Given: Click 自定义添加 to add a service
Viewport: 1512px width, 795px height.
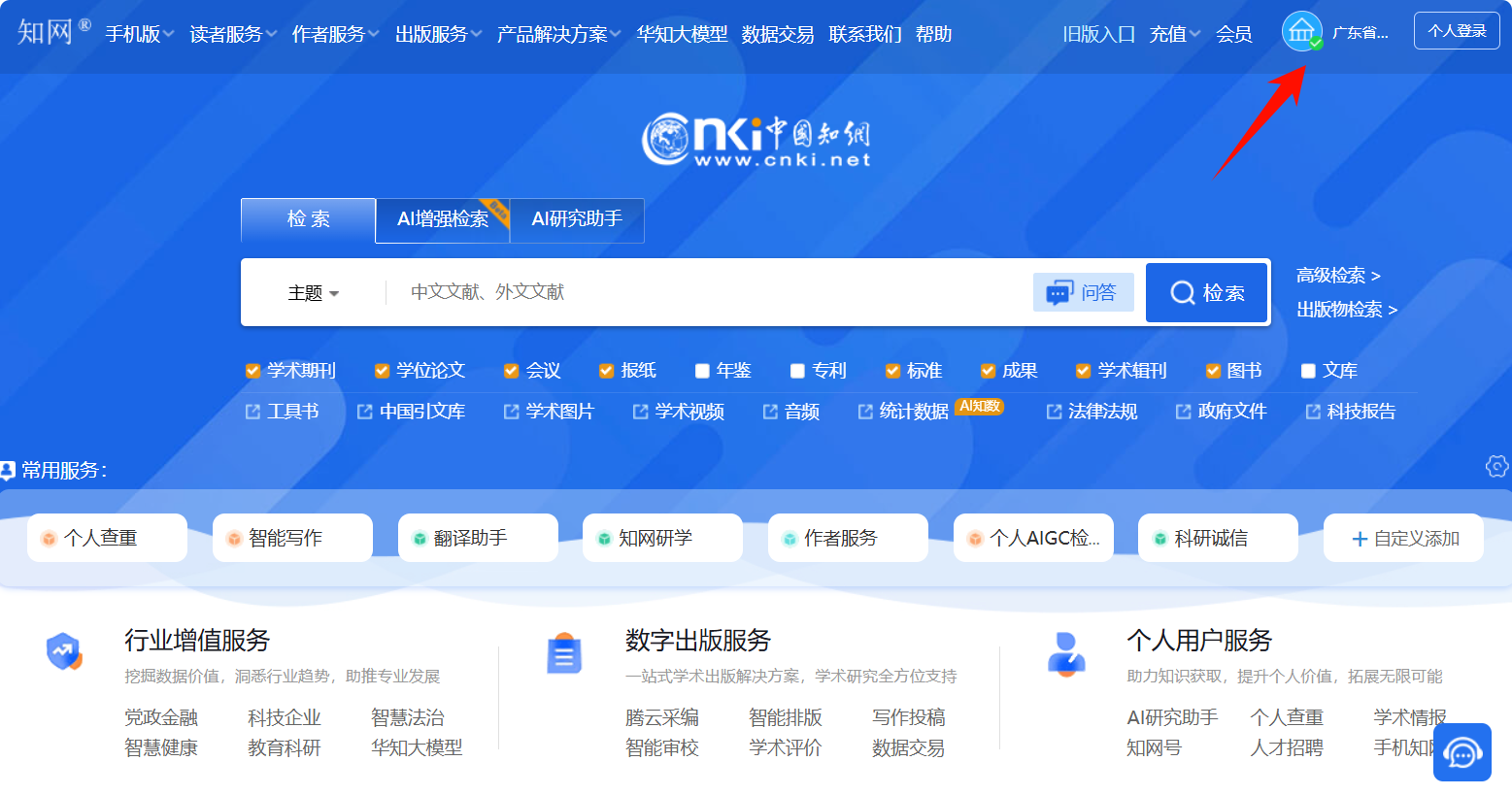Looking at the screenshot, I should (x=1404, y=538).
